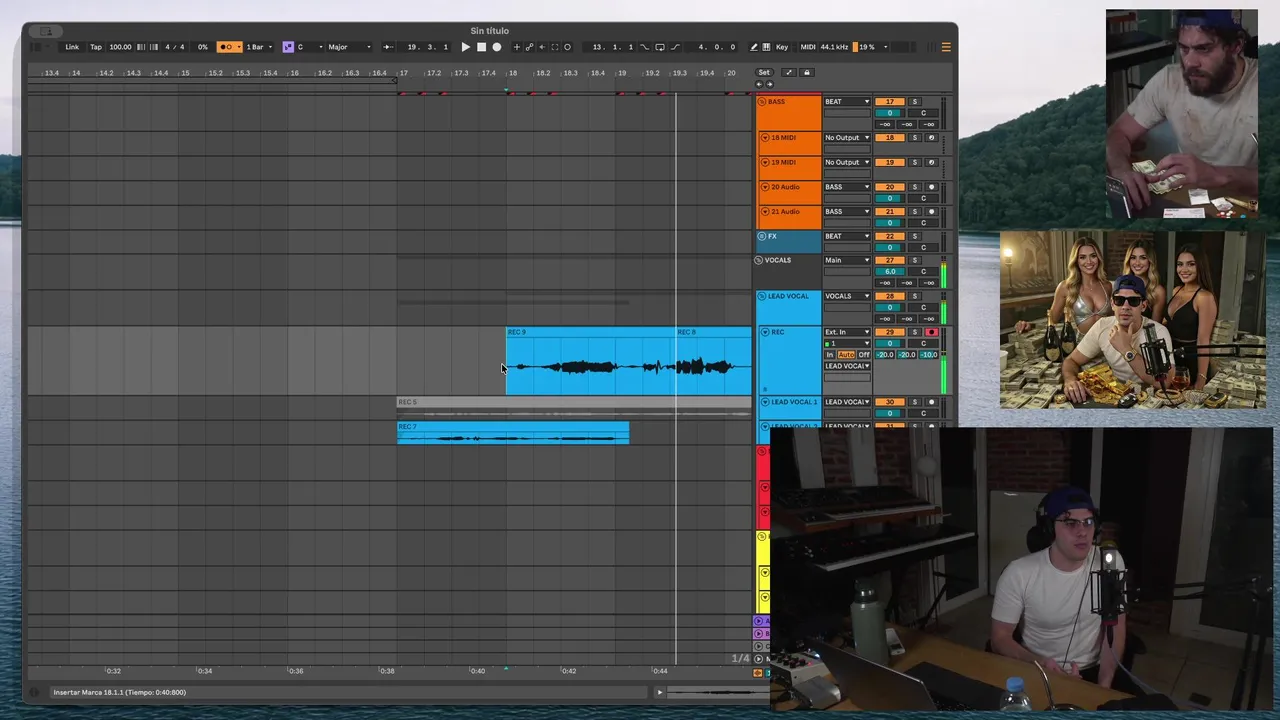The height and width of the screenshot is (720, 1280).
Task: Fold the 20 Audio track
Action: 765,187
